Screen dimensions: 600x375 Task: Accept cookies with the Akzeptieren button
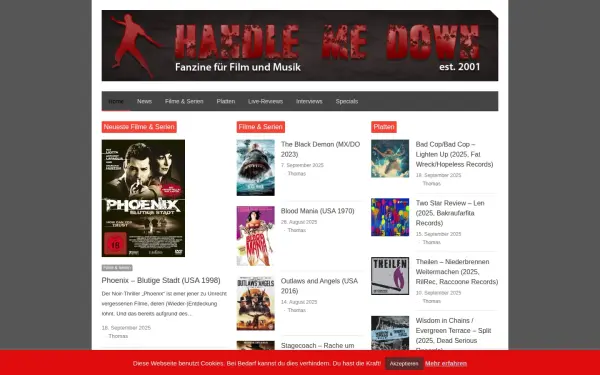click(404, 364)
